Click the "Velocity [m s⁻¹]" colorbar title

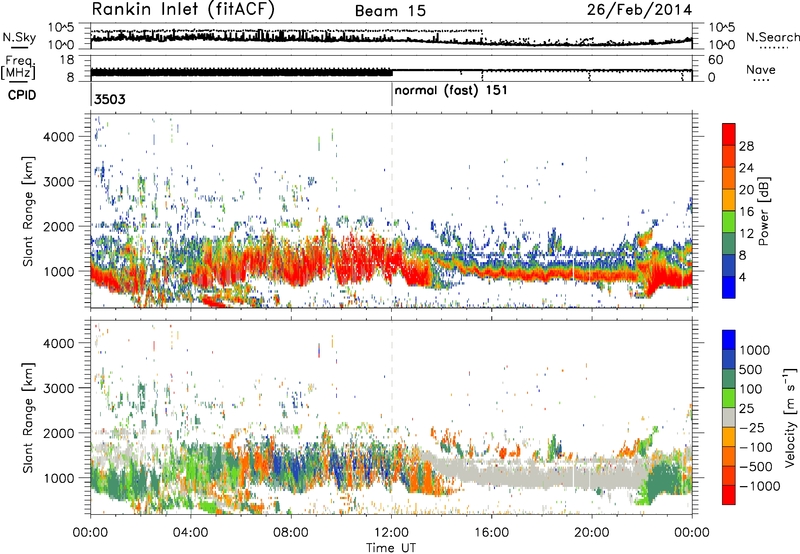(x=790, y=417)
